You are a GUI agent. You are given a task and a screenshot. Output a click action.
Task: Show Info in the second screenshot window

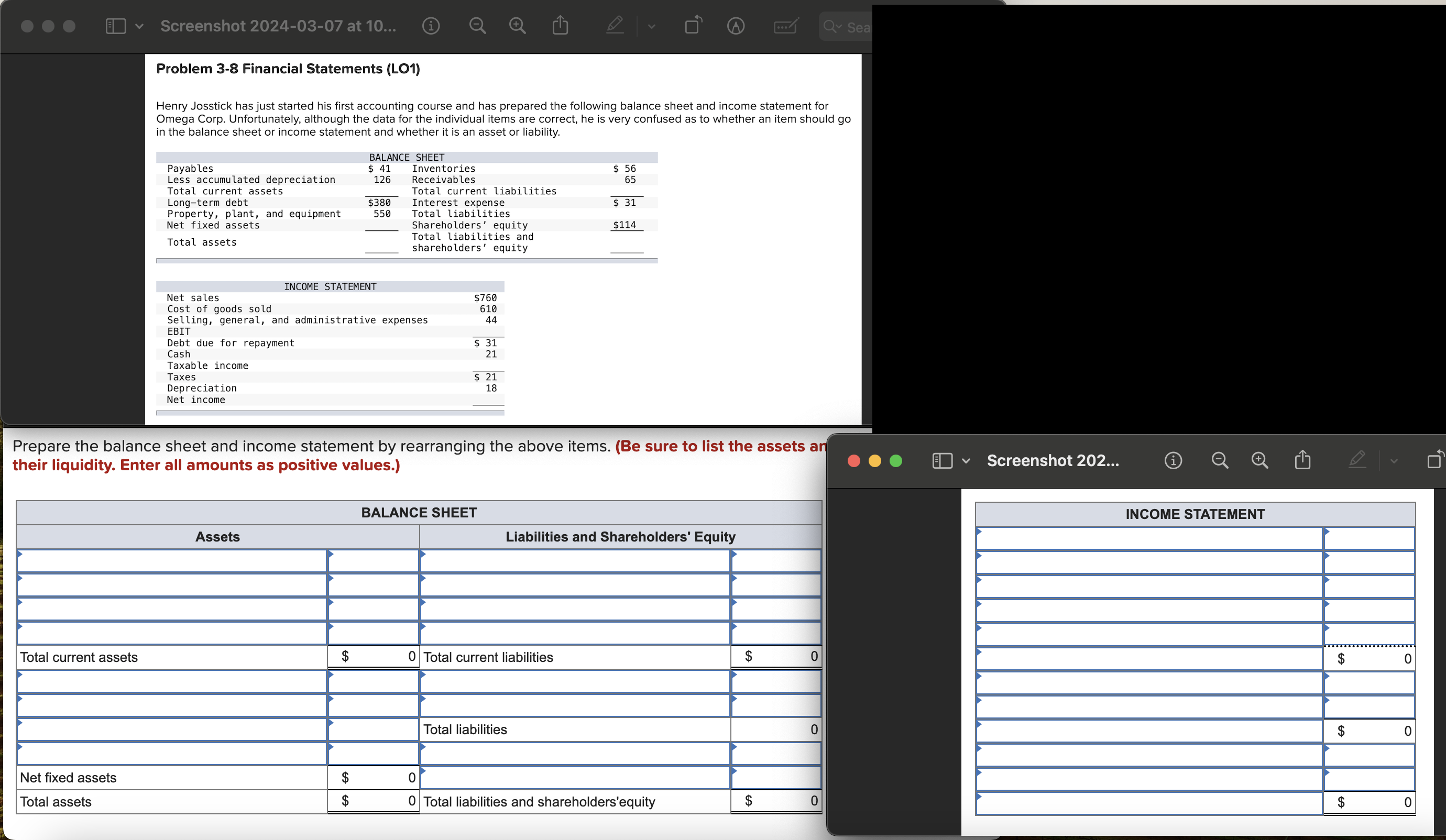1174,460
